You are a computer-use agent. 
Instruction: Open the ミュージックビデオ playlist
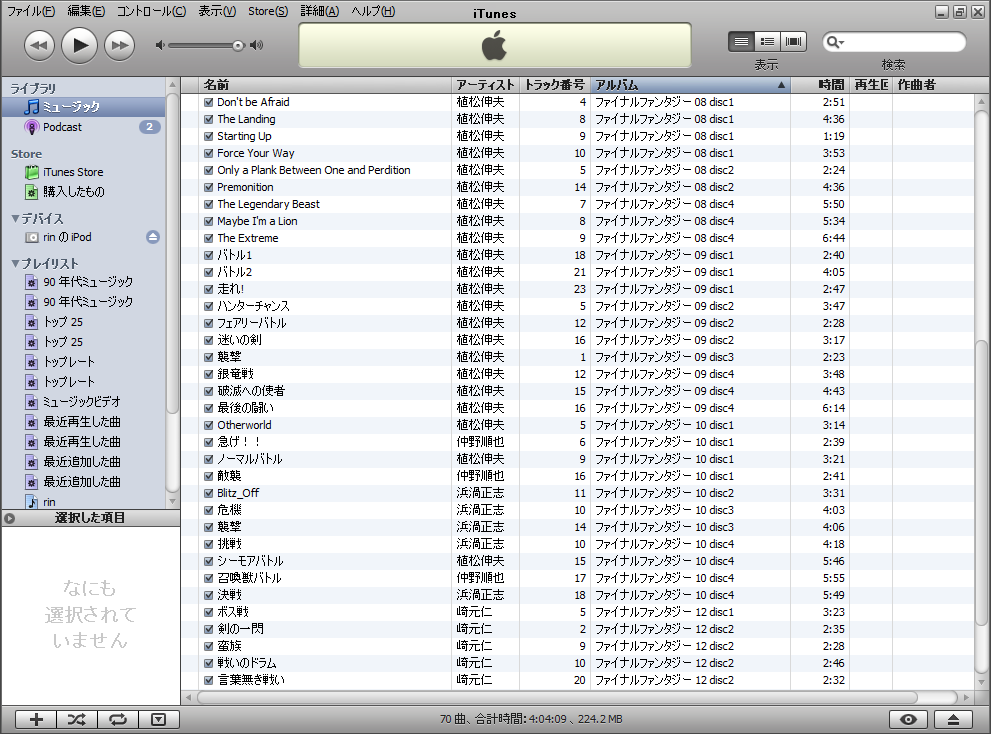pyautogui.click(x=83, y=401)
